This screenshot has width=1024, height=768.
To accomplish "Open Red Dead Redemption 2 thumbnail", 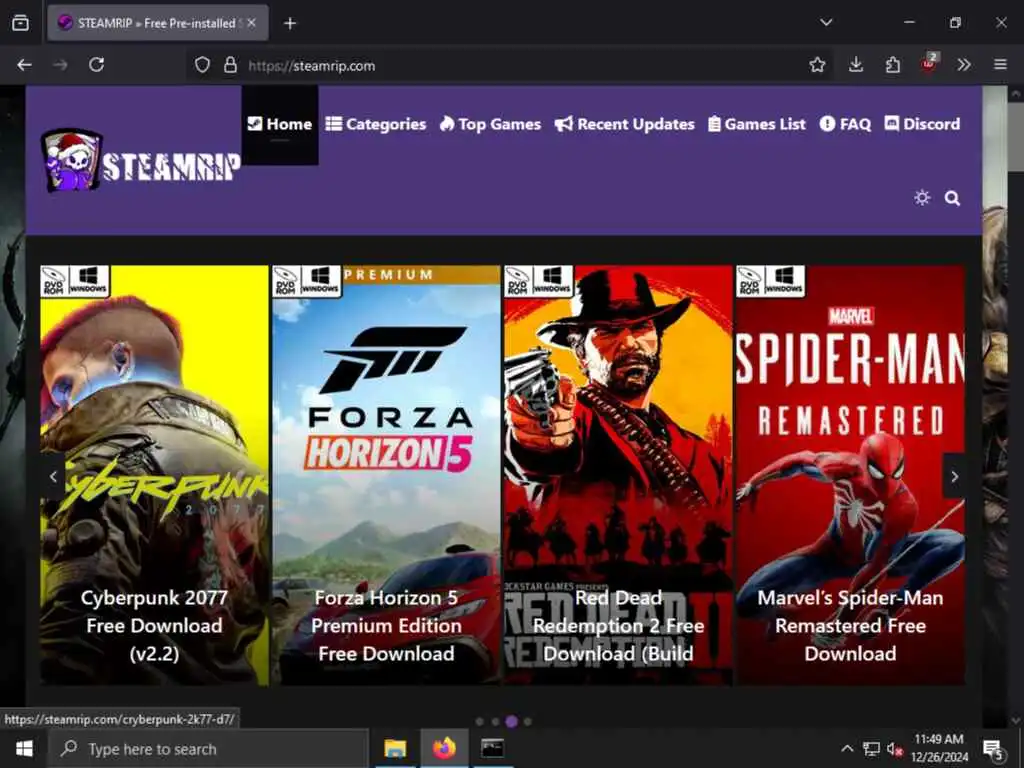I will pos(618,475).
